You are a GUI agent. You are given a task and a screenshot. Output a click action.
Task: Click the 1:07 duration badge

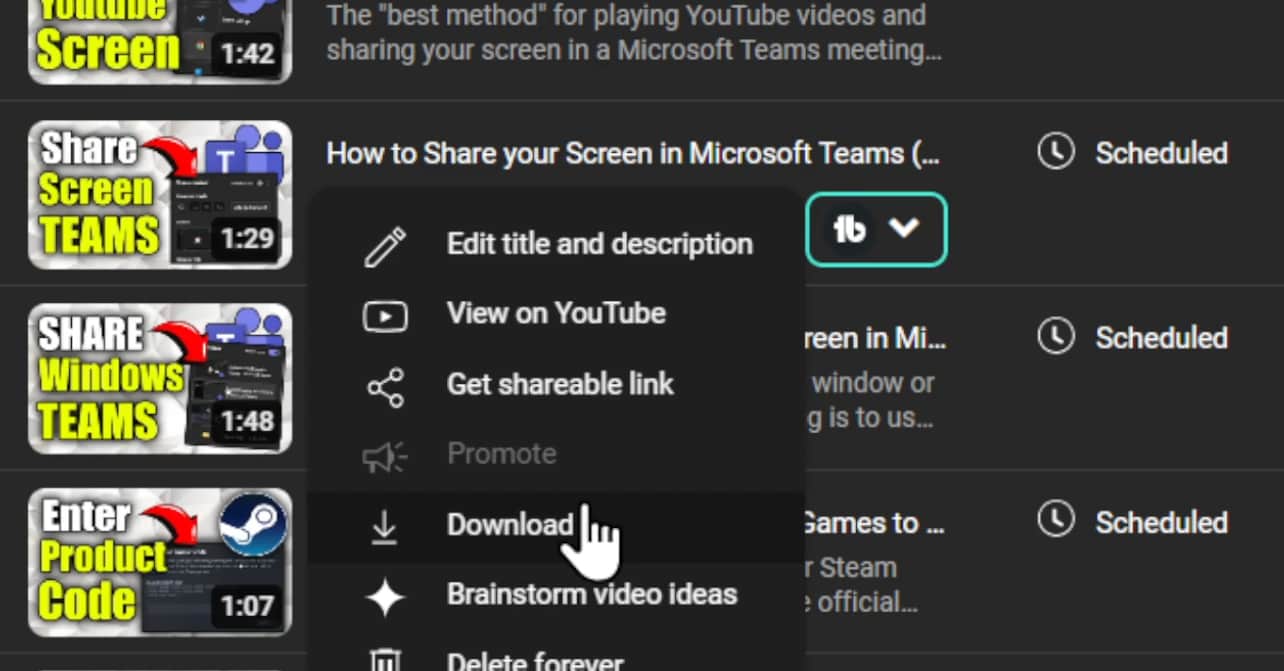(246, 606)
